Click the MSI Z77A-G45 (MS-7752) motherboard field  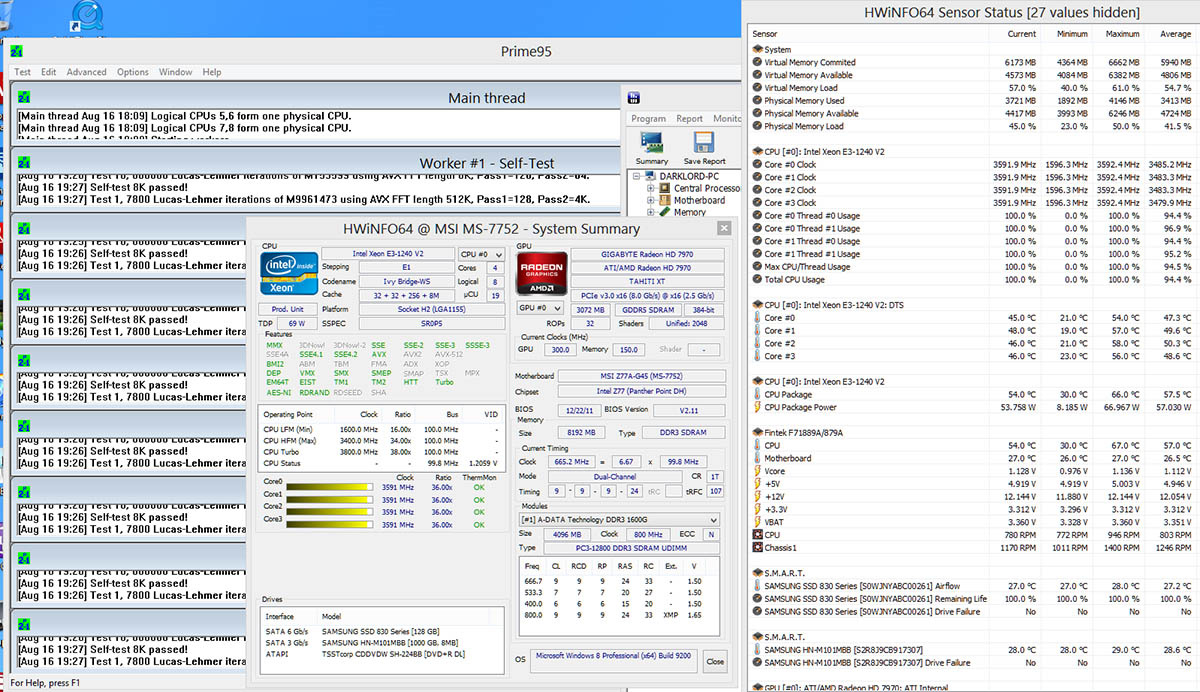click(x=640, y=376)
